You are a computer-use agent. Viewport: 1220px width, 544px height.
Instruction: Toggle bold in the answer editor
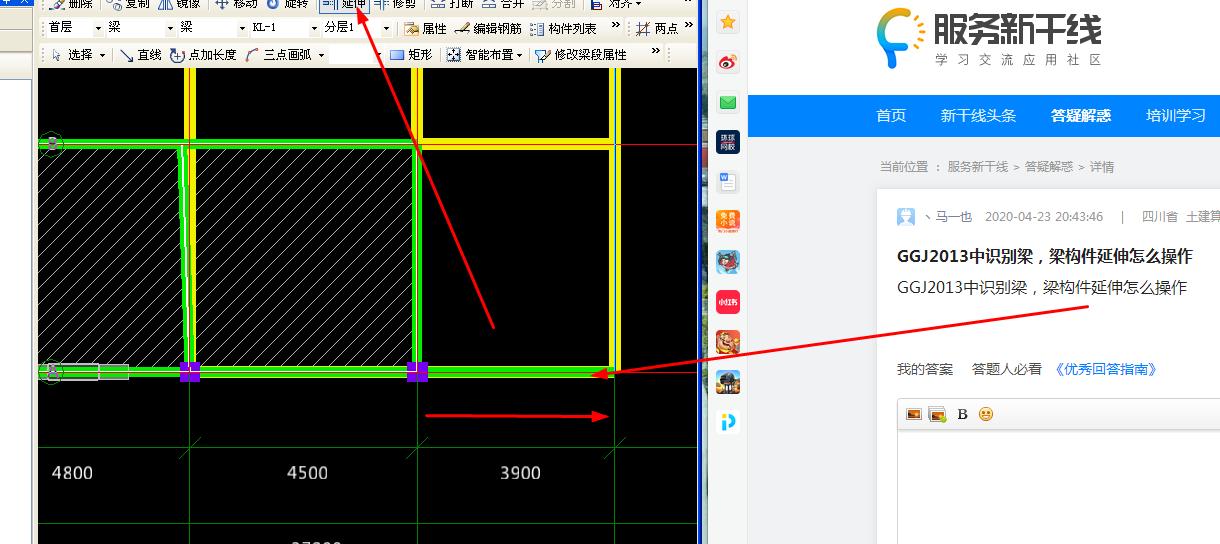pyautogui.click(x=963, y=414)
